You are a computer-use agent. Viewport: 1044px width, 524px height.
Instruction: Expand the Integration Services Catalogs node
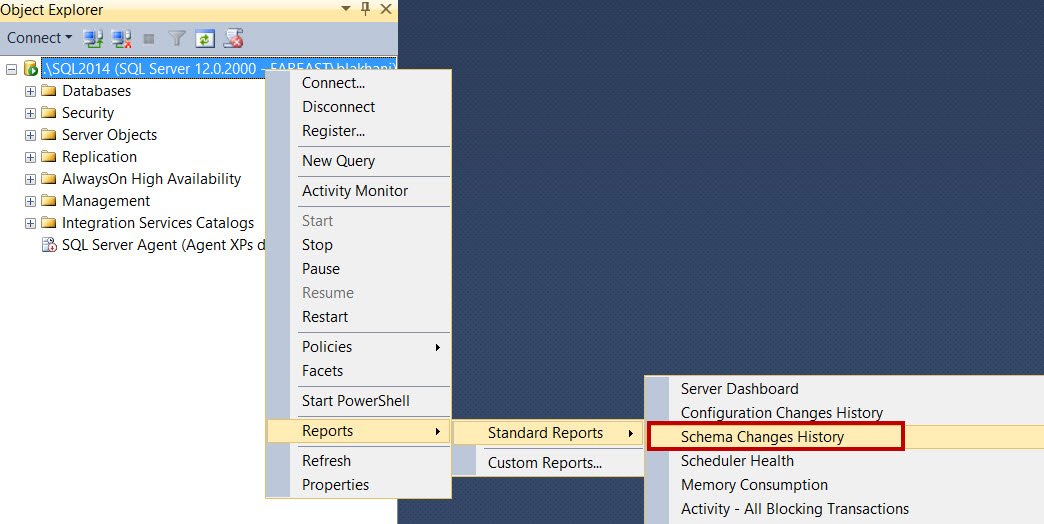pyautogui.click(x=30, y=223)
